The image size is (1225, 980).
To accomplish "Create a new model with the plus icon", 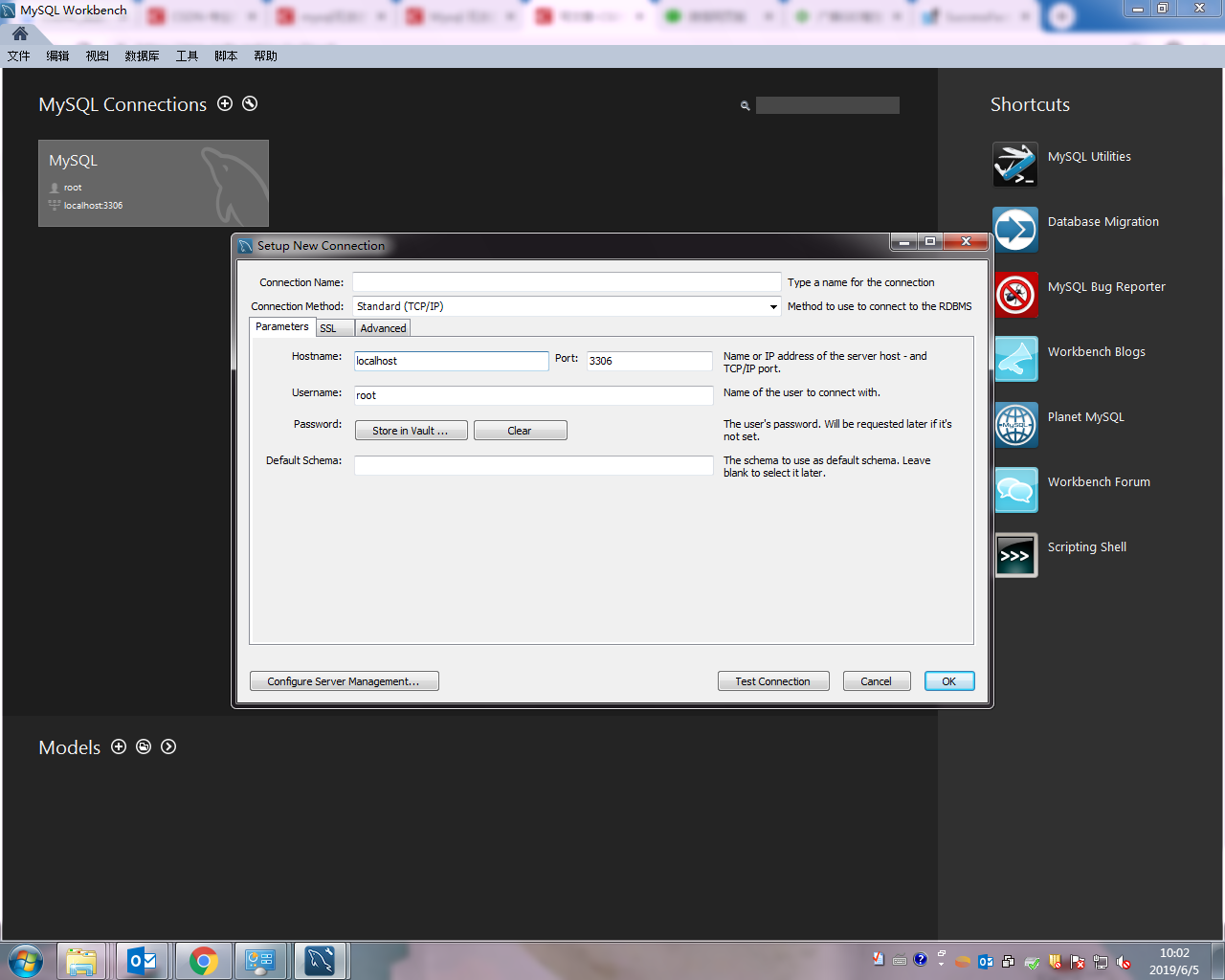I will pos(119,746).
